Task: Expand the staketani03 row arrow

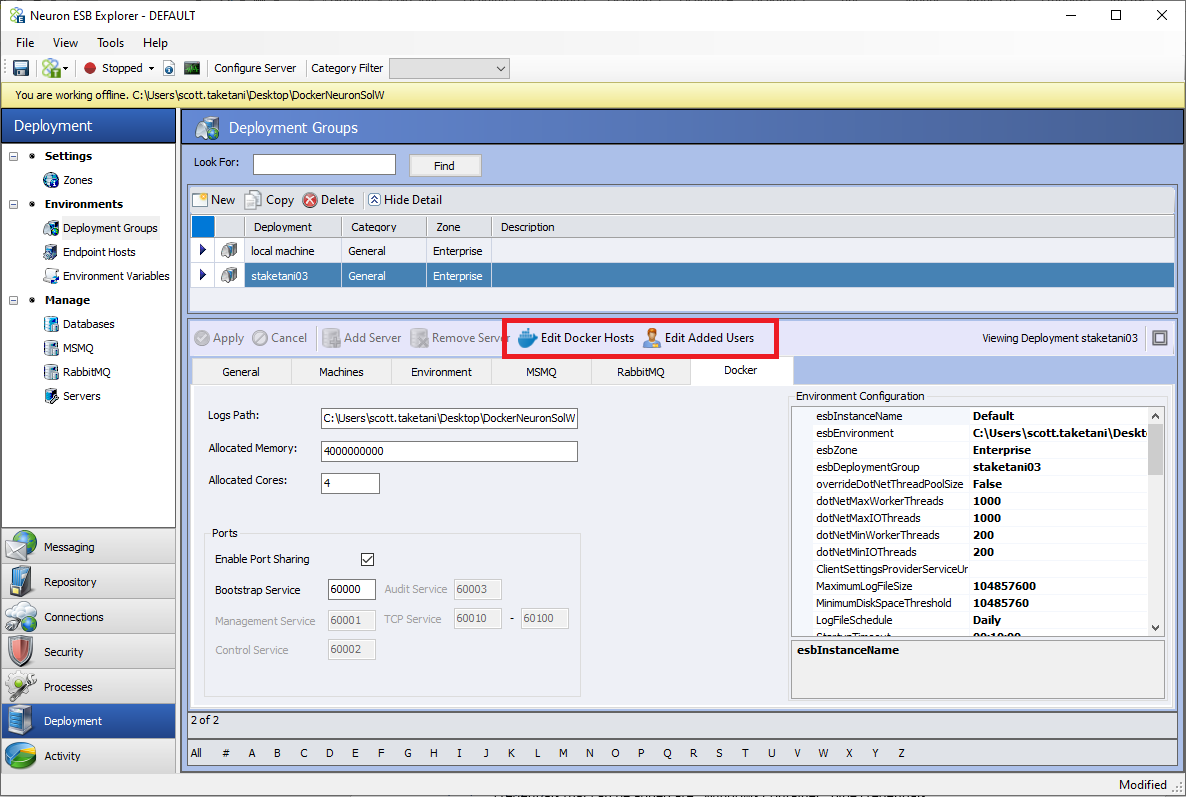Action: [x=203, y=275]
